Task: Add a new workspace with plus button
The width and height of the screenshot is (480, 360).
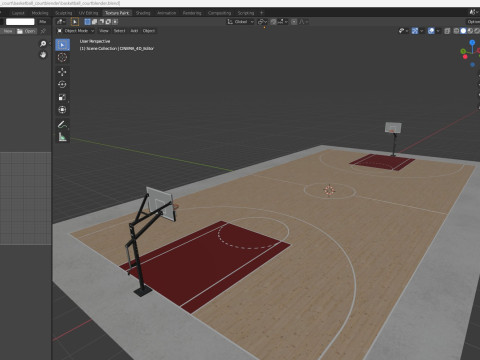Action: 262,13
